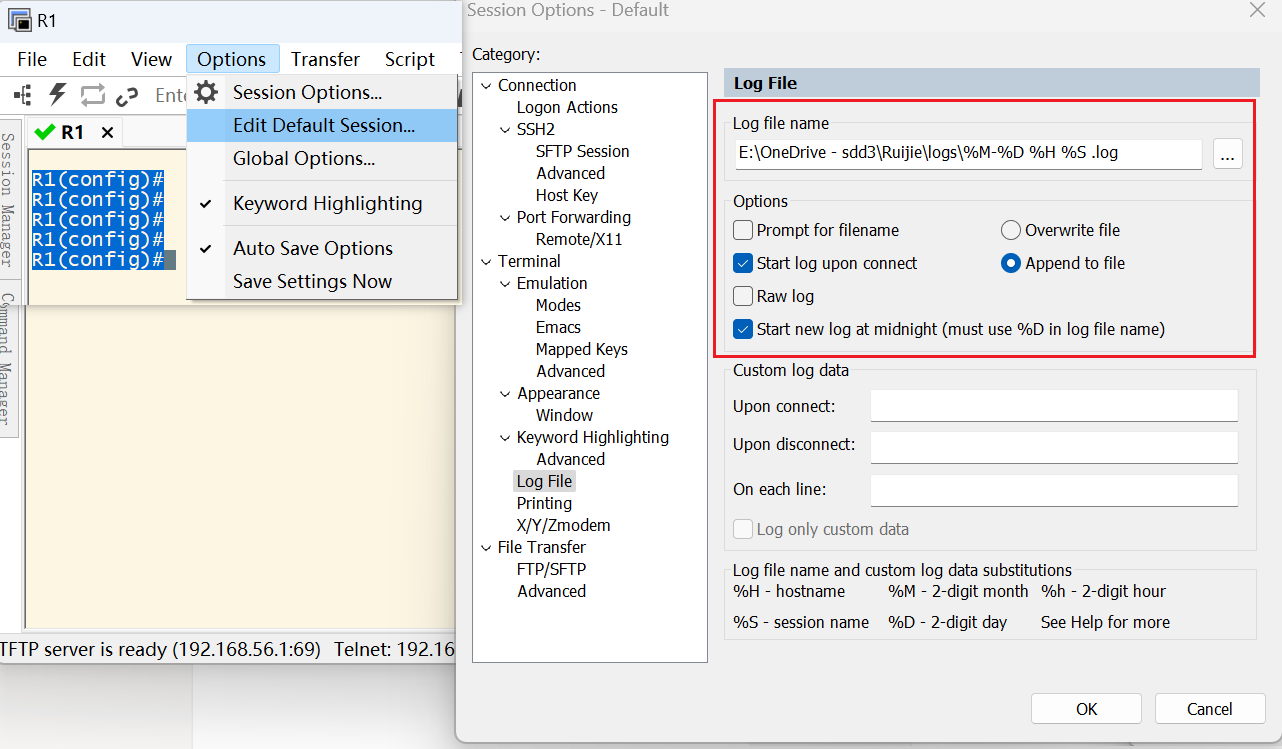
Task: Select the Append to file radio button
Action: pos(1010,263)
